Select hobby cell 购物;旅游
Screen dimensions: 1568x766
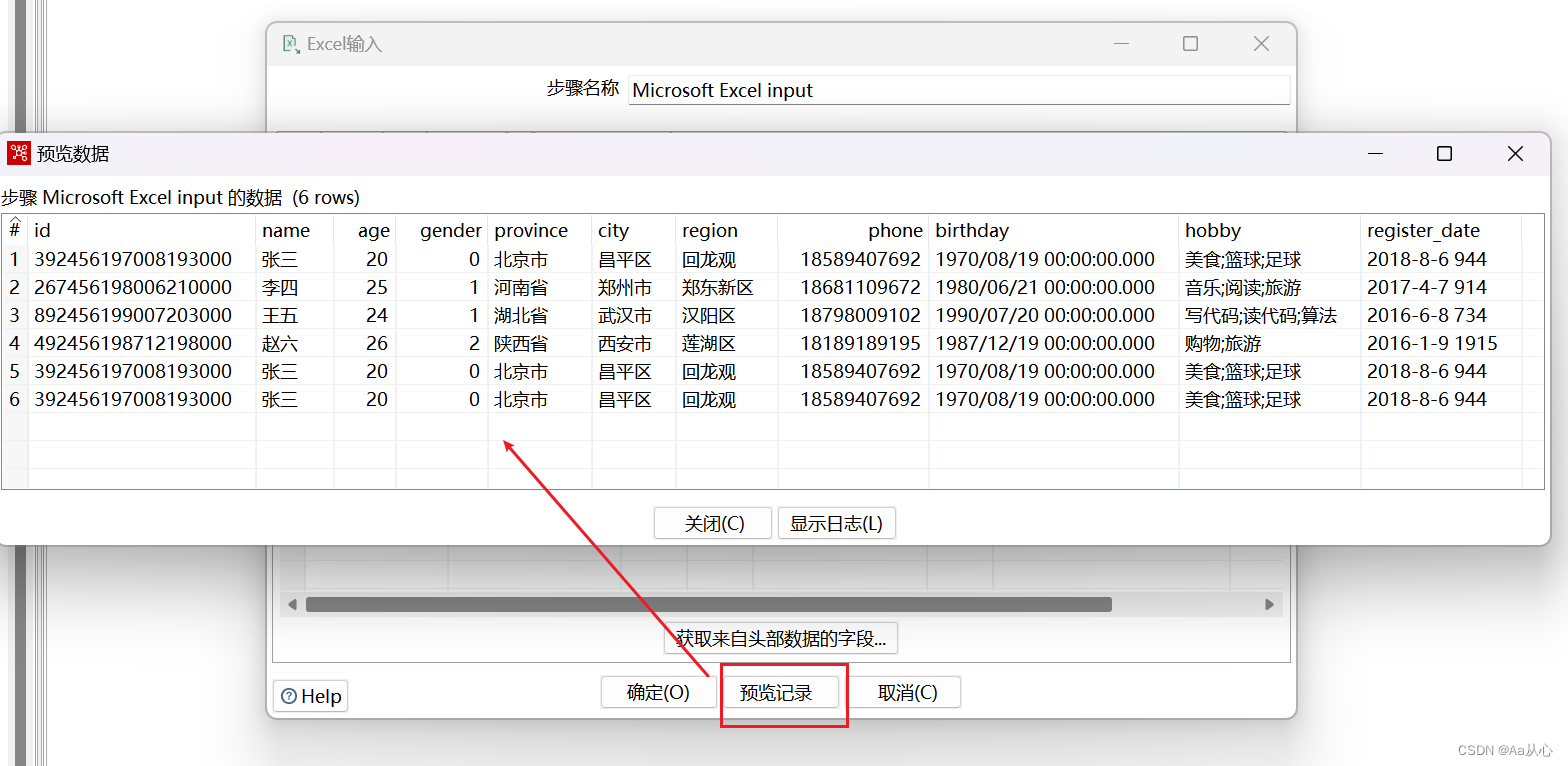(x=1270, y=343)
